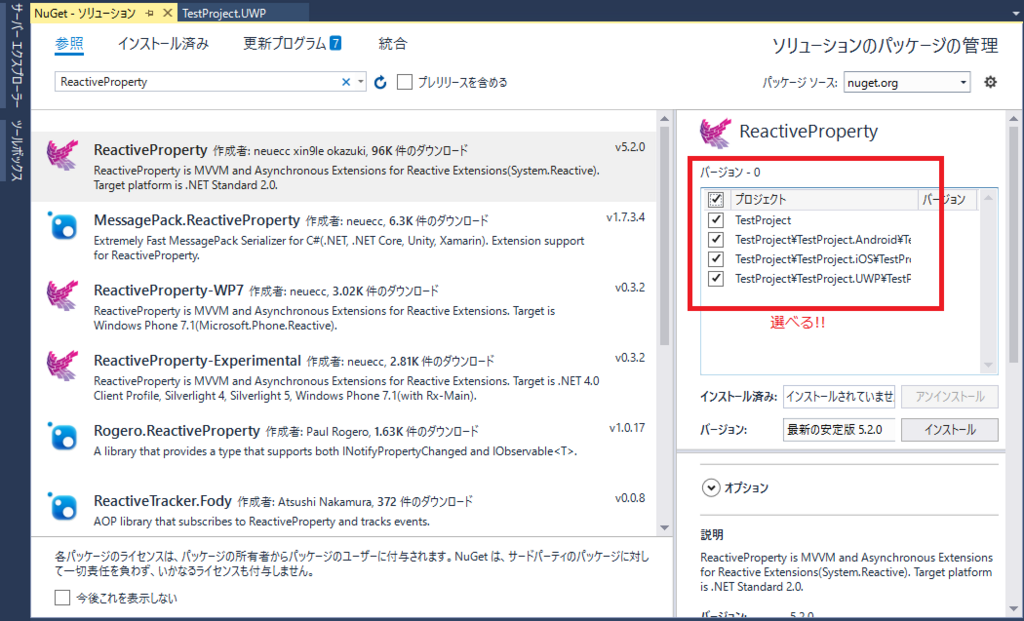
Task: Open the TestProject.UWP document tab
Action: tap(224, 13)
